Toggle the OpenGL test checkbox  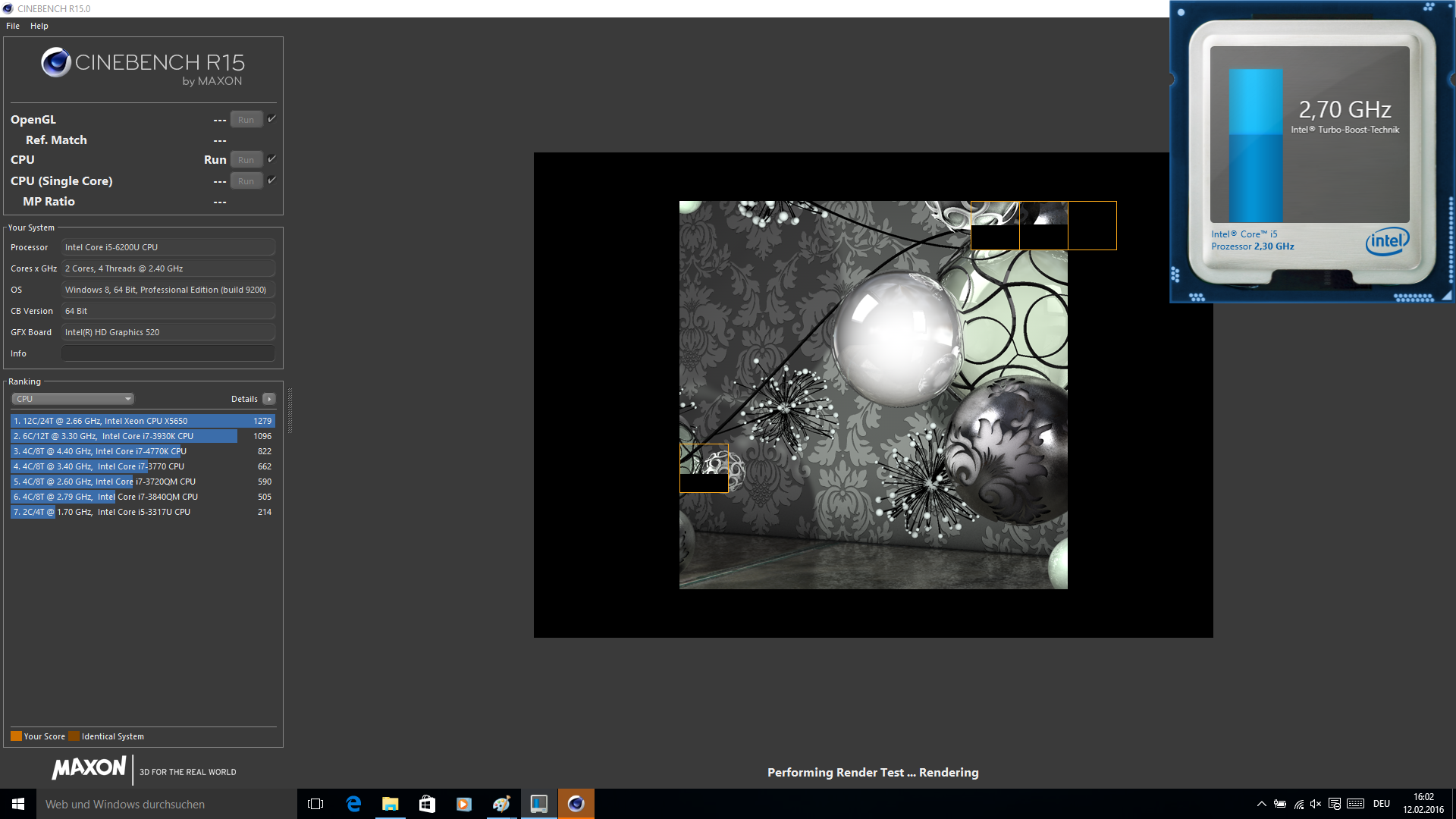point(271,119)
